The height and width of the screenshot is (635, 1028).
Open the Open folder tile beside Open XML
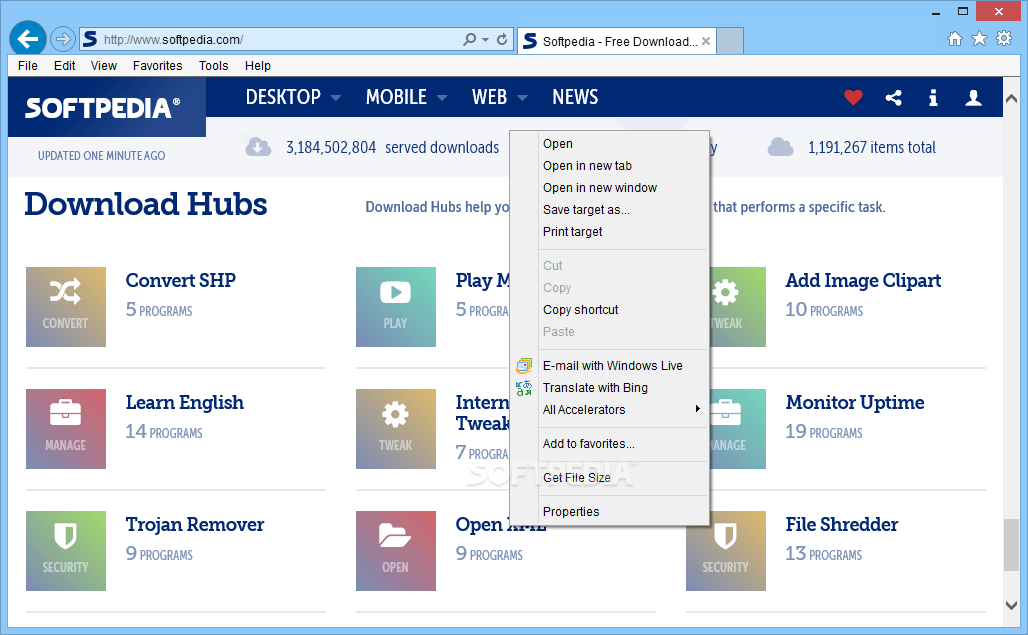click(x=395, y=550)
